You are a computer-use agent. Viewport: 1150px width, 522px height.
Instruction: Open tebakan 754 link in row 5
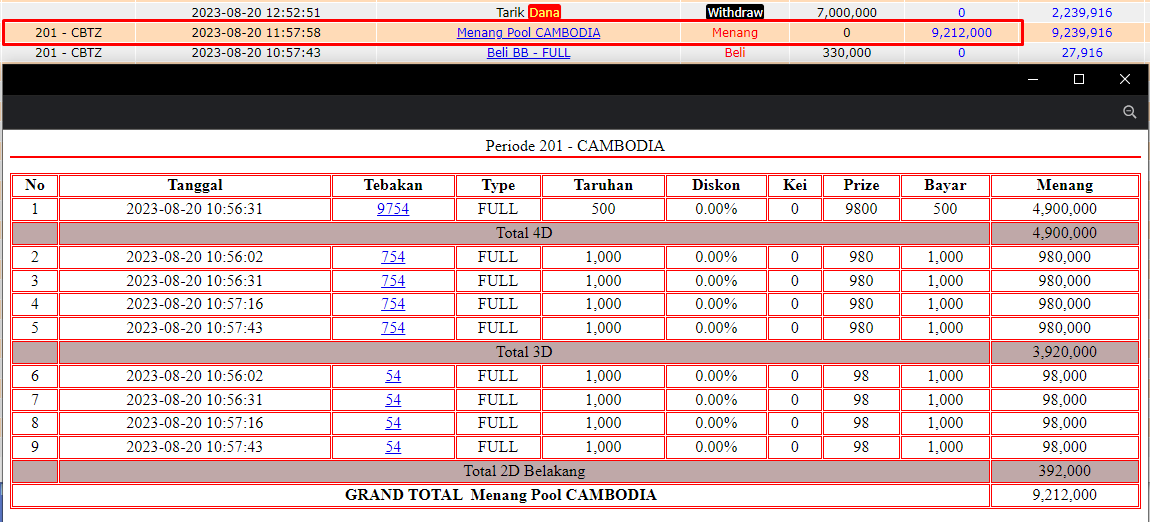(393, 328)
